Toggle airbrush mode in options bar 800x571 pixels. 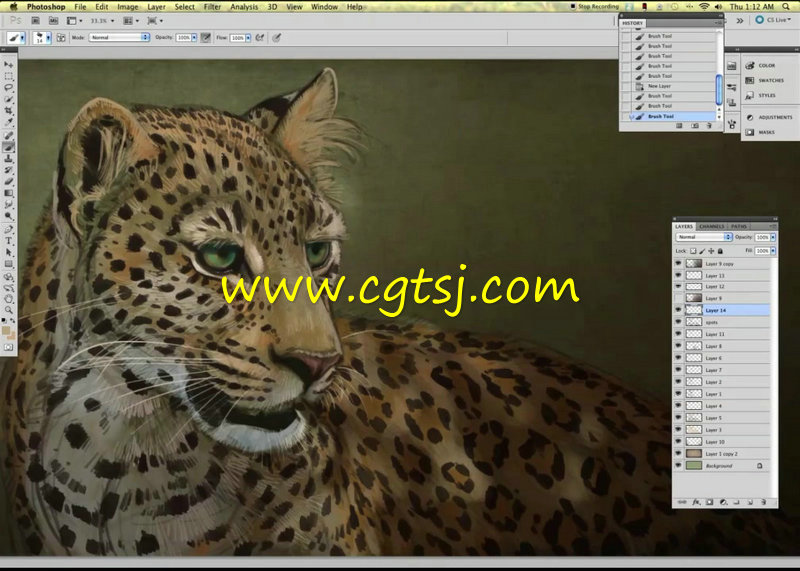click(x=260, y=38)
